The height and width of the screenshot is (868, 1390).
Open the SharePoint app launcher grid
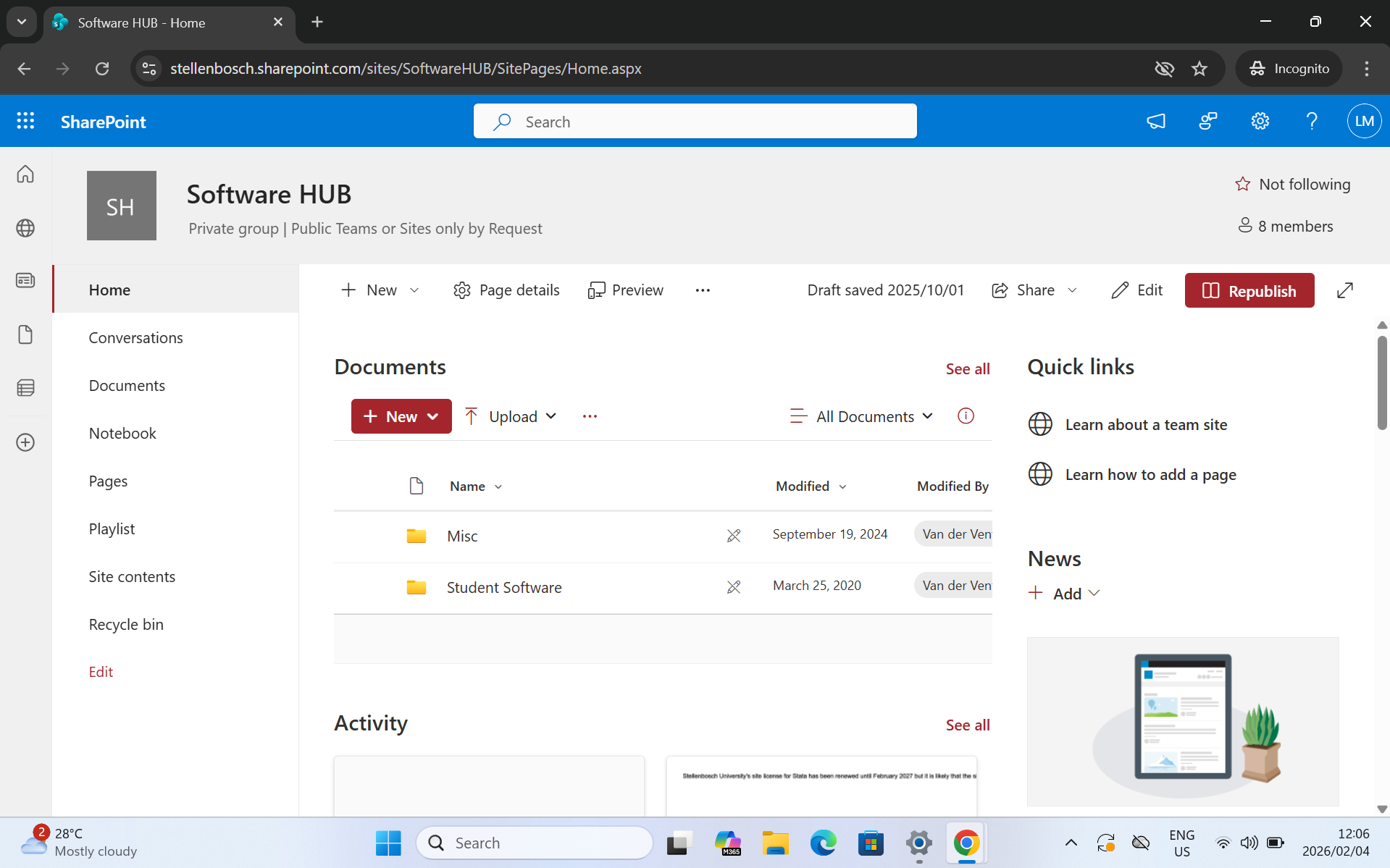click(x=25, y=121)
